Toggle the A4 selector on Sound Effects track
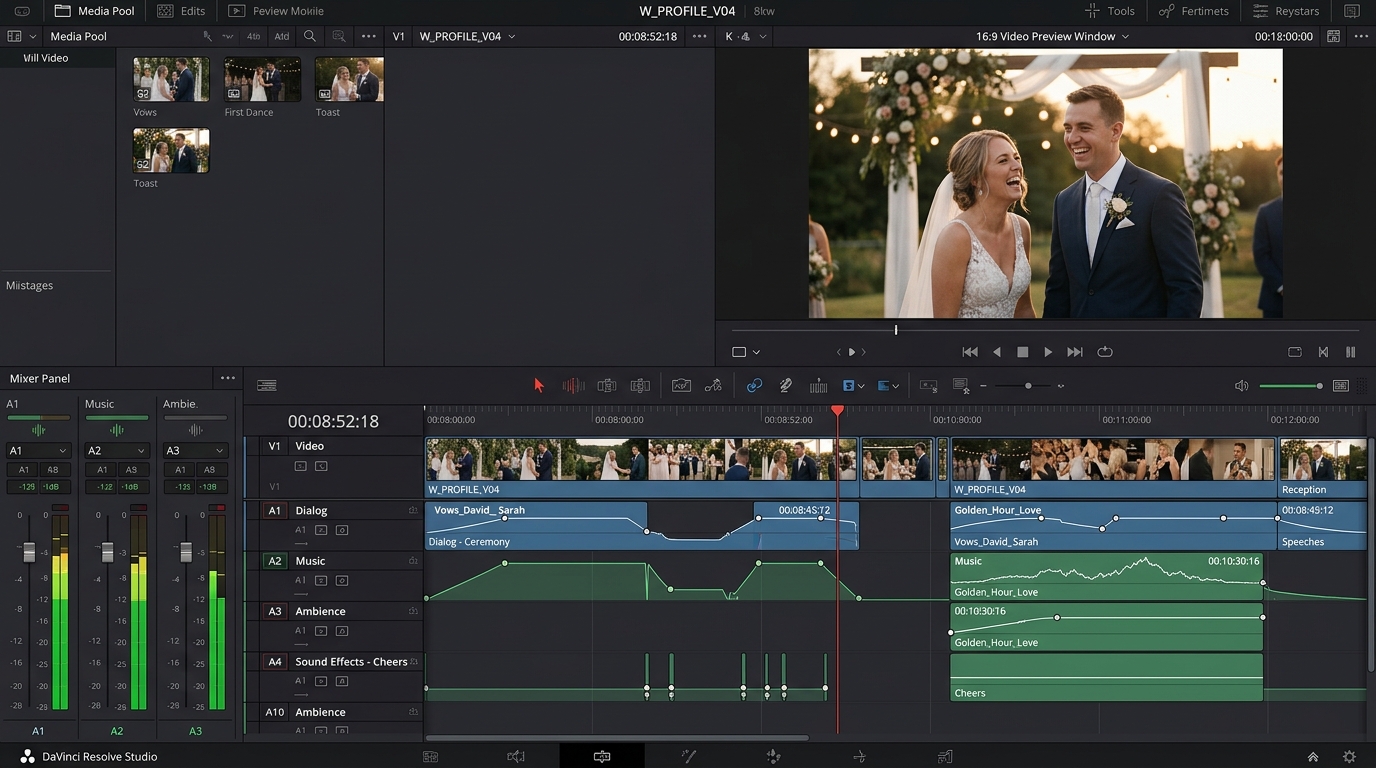The height and width of the screenshot is (768, 1376). [275, 661]
